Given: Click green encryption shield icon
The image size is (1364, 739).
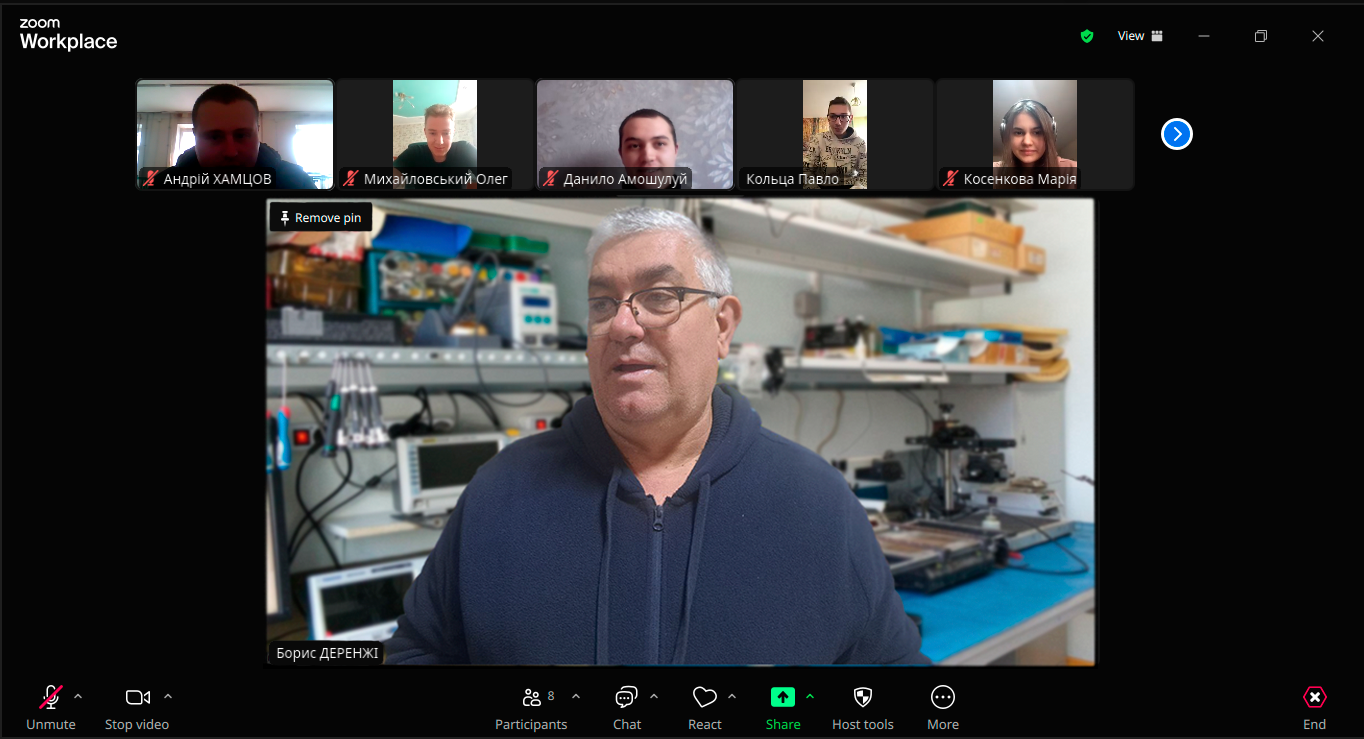Looking at the screenshot, I should [x=1087, y=36].
